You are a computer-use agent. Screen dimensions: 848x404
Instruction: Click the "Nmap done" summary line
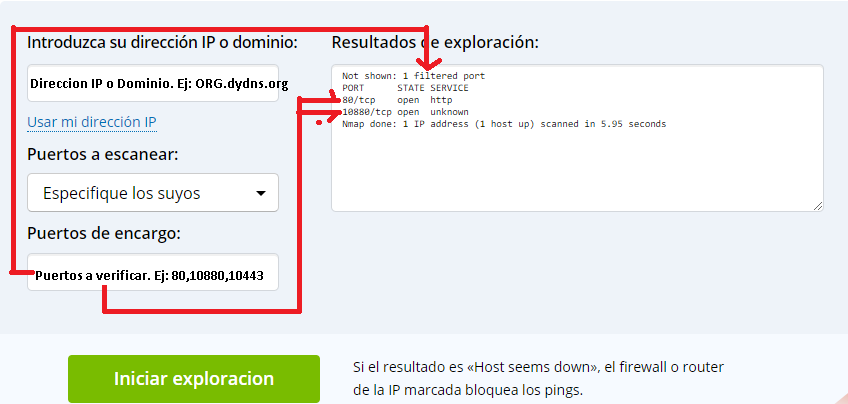[x=503, y=124]
